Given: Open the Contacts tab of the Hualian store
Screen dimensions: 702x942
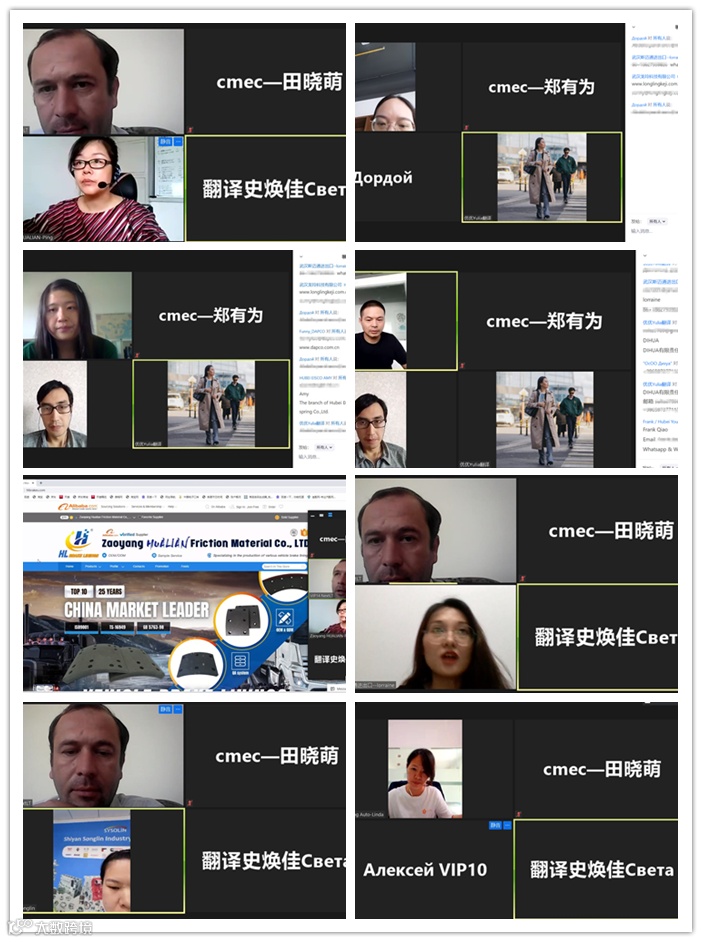Looking at the screenshot, I should tap(139, 566).
